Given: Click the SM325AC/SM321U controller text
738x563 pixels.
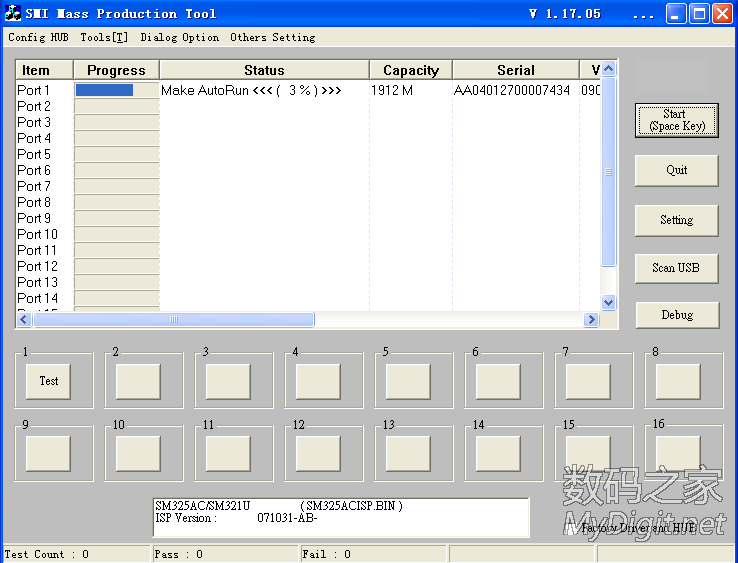Looking at the screenshot, I should pyautogui.click(x=203, y=506).
